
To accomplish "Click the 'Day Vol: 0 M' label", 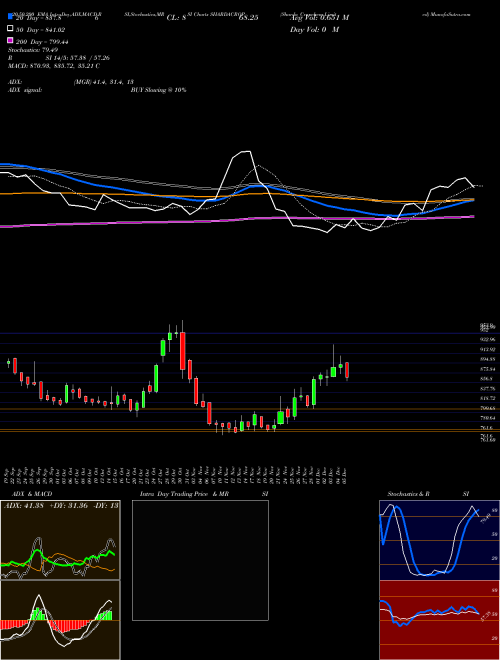I will click(x=314, y=29).
